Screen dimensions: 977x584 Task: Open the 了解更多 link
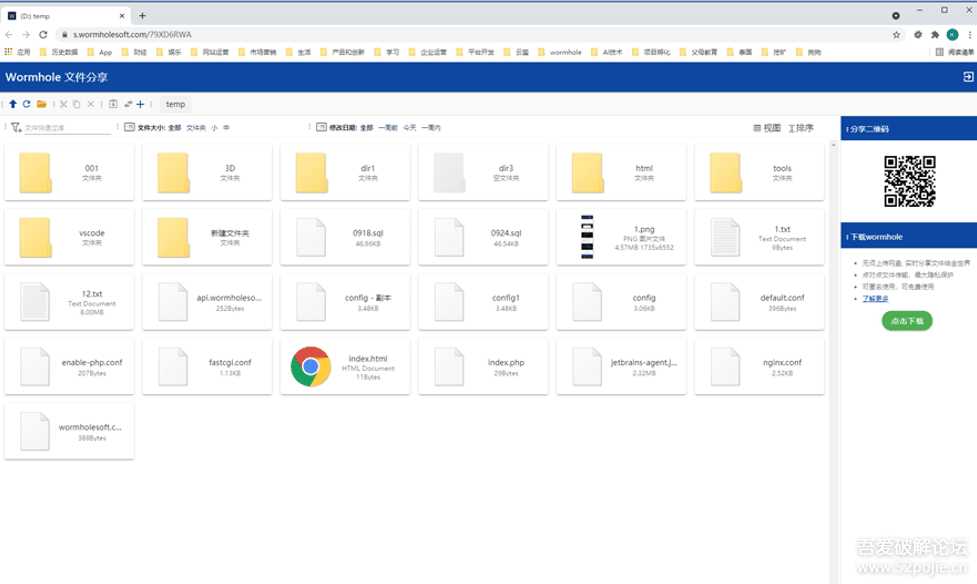pos(875,298)
